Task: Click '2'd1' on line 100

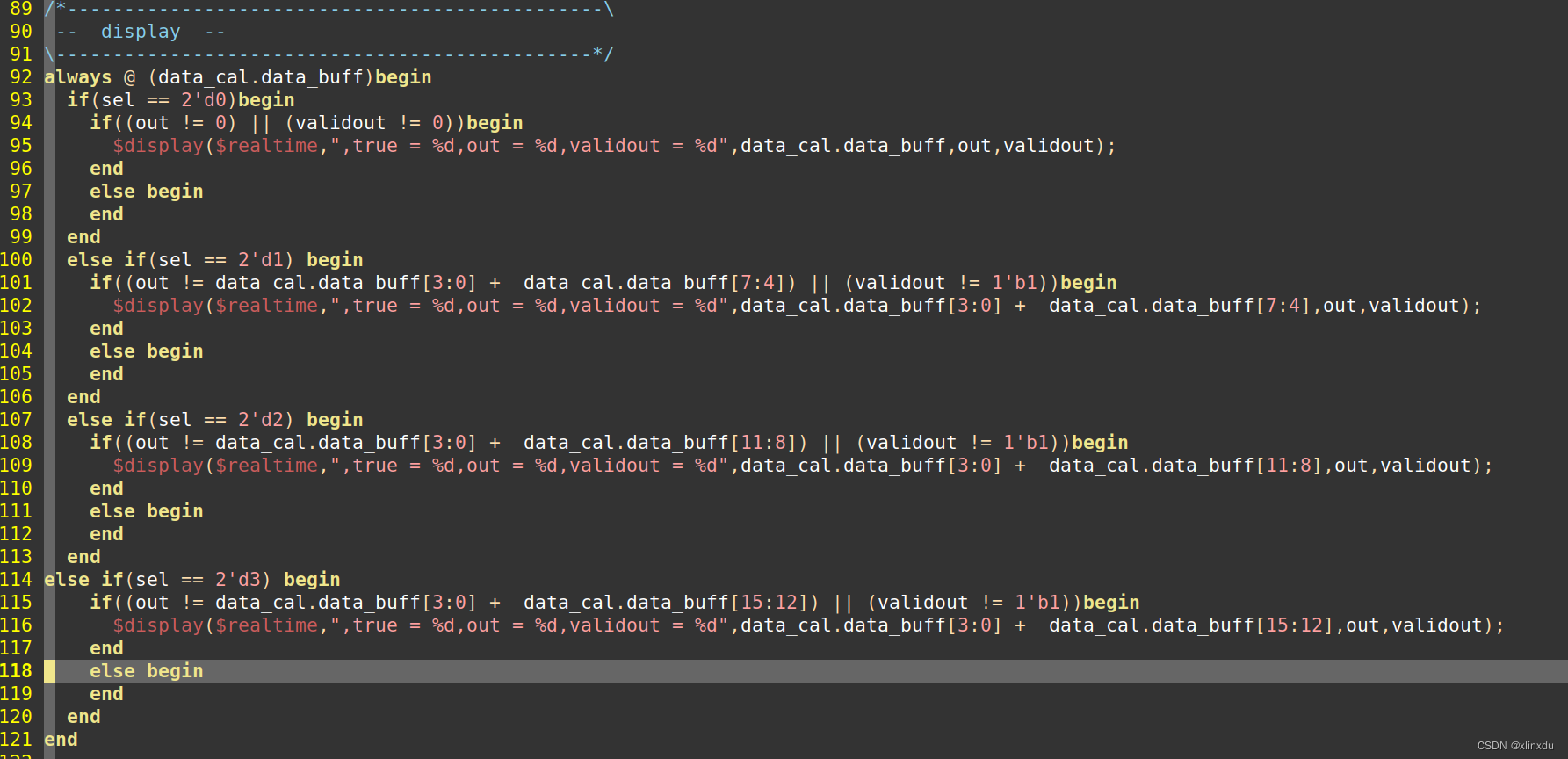Action: tap(261, 260)
